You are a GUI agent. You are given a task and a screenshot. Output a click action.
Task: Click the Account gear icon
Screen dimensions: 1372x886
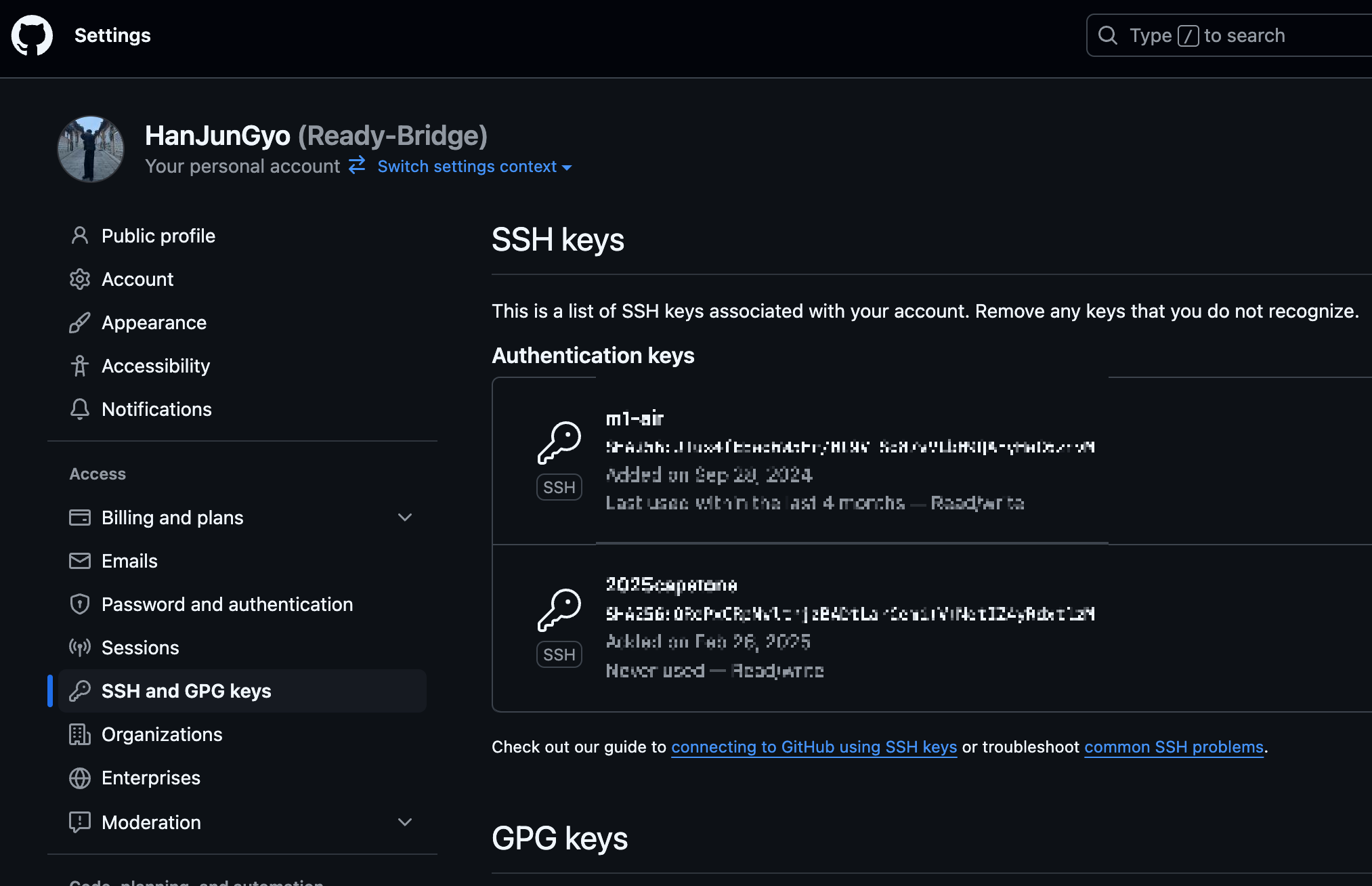point(80,279)
